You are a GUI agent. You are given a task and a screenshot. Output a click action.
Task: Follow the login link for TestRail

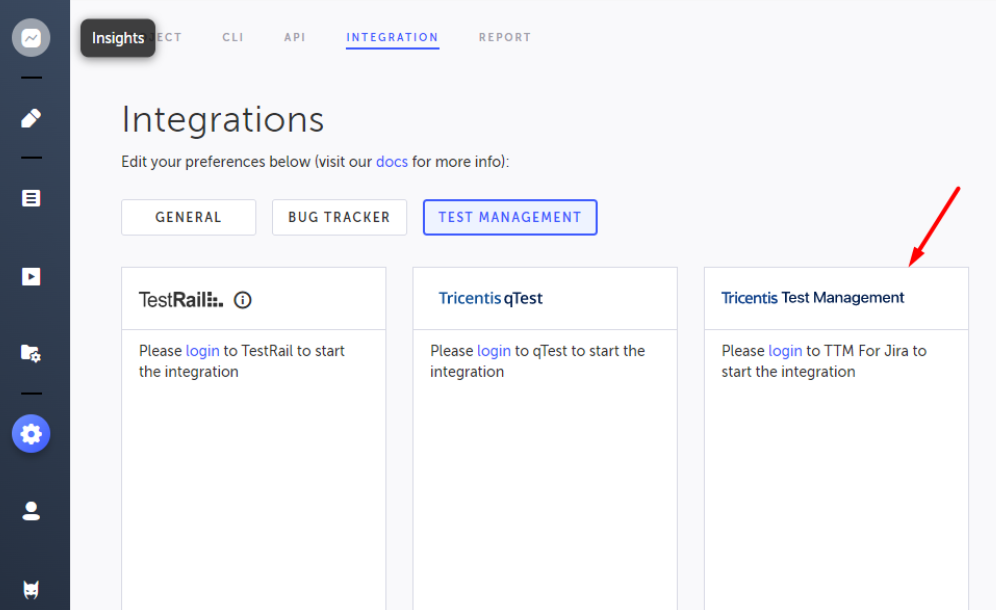tap(203, 351)
